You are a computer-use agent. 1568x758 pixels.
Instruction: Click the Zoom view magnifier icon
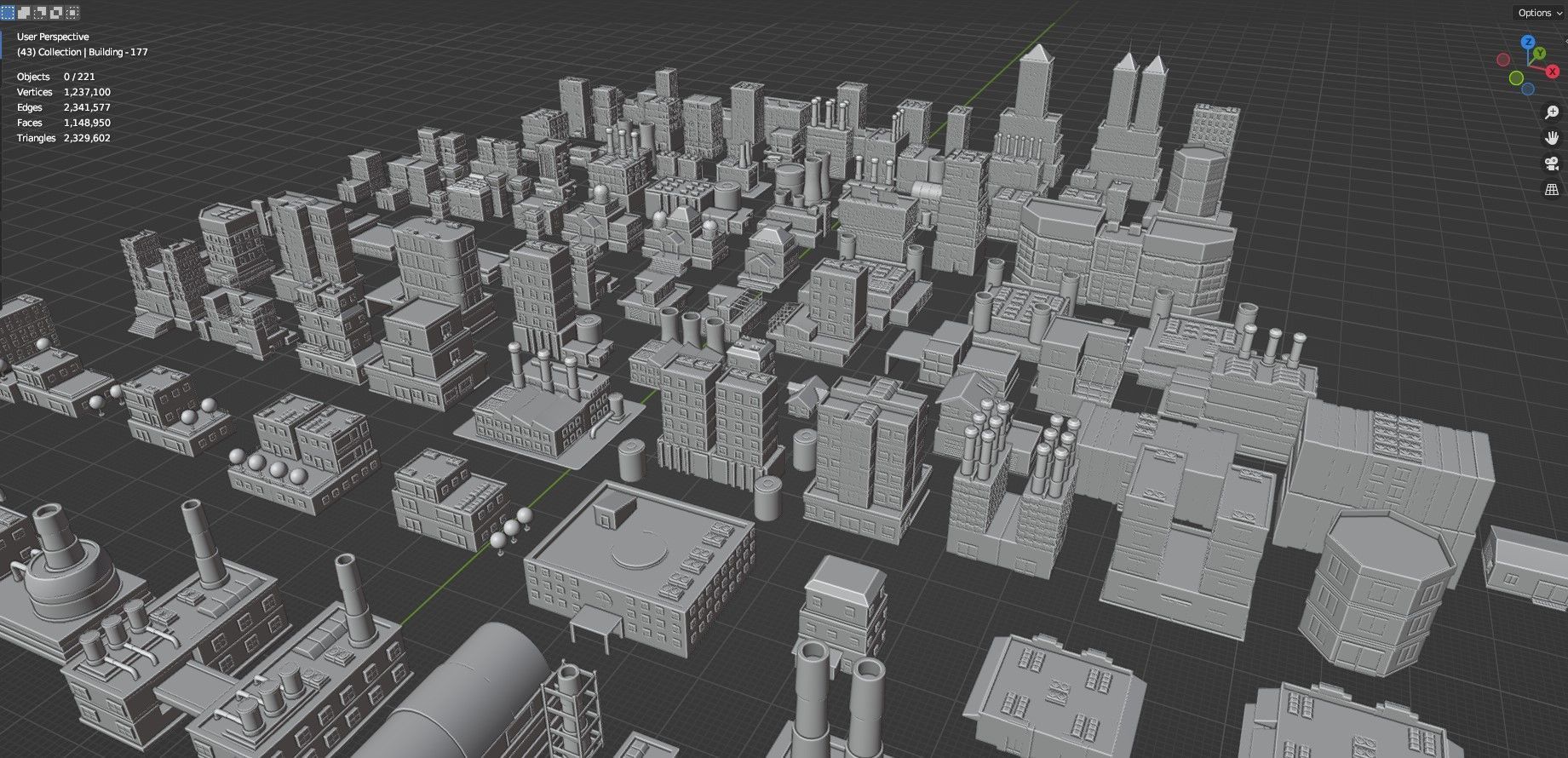coord(1552,112)
